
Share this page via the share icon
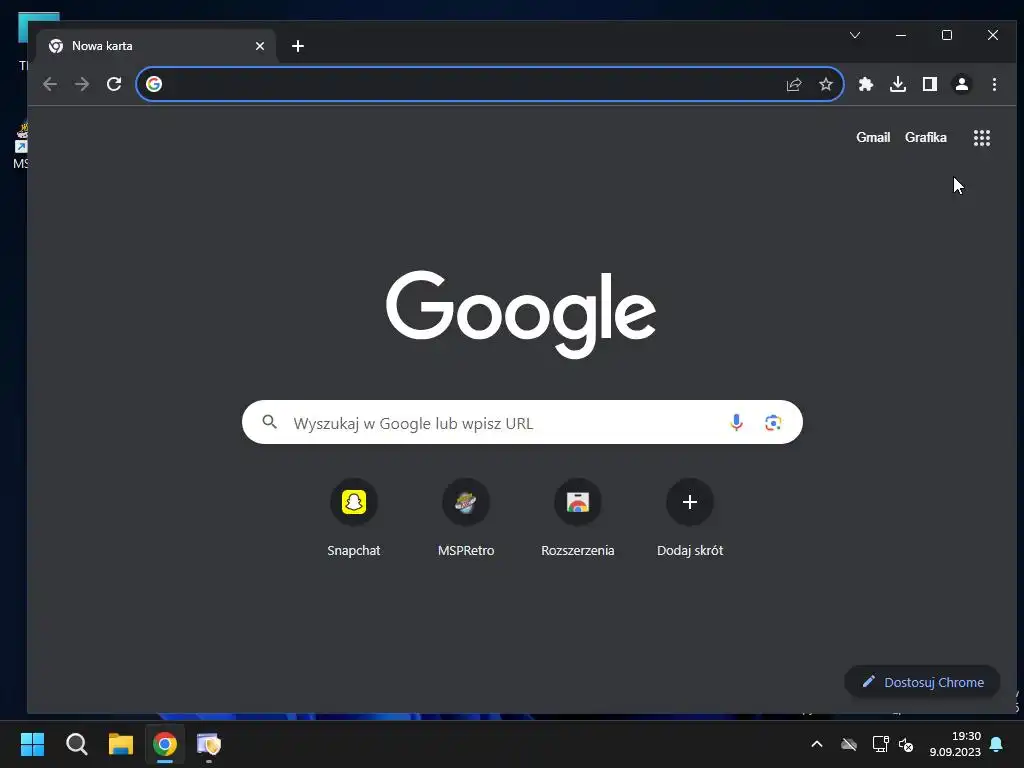(x=793, y=84)
